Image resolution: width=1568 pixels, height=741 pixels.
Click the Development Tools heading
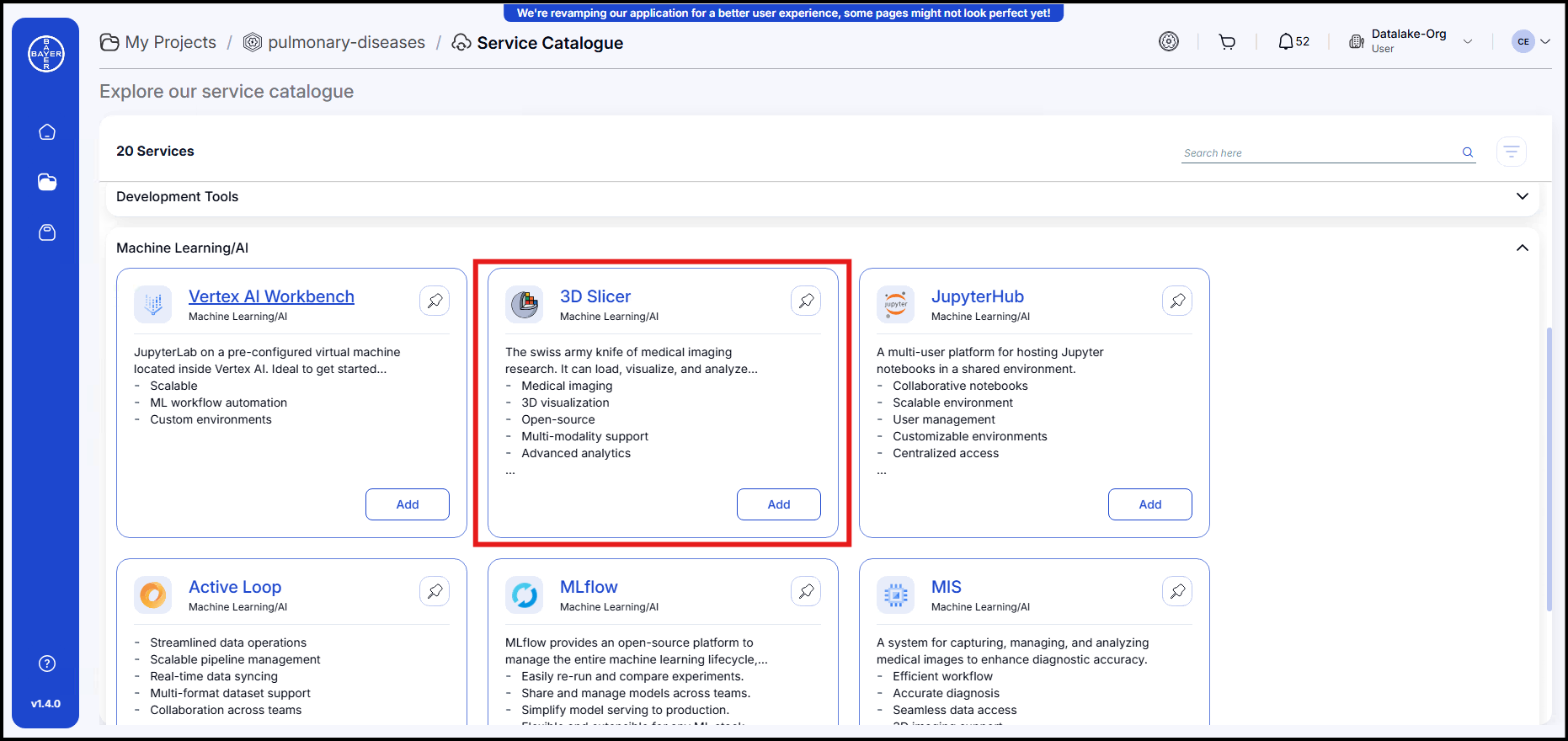point(177,196)
